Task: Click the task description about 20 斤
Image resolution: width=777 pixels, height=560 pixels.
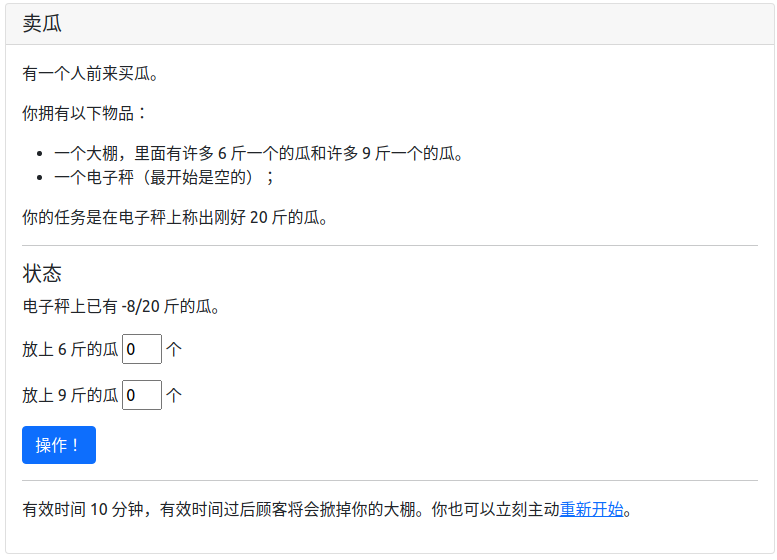Action: (x=175, y=217)
